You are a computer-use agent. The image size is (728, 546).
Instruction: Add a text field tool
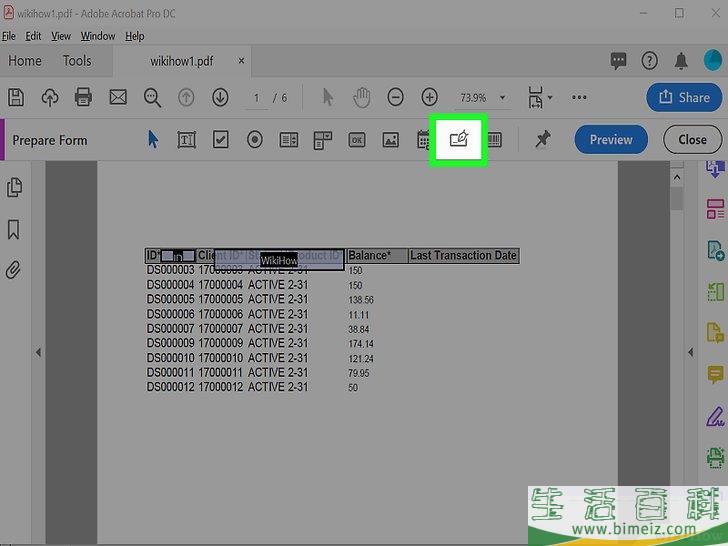[187, 140]
